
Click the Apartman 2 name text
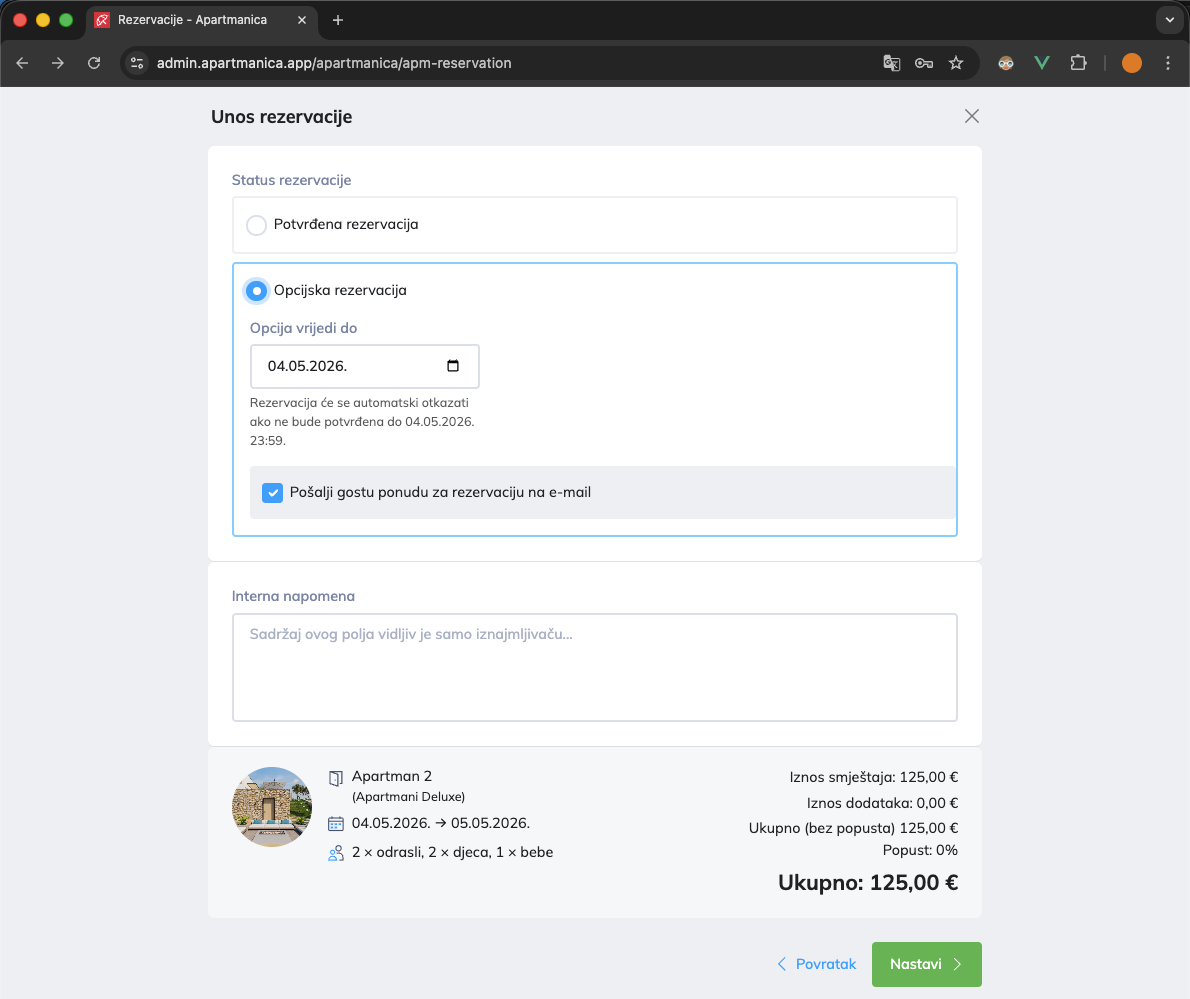(392, 776)
